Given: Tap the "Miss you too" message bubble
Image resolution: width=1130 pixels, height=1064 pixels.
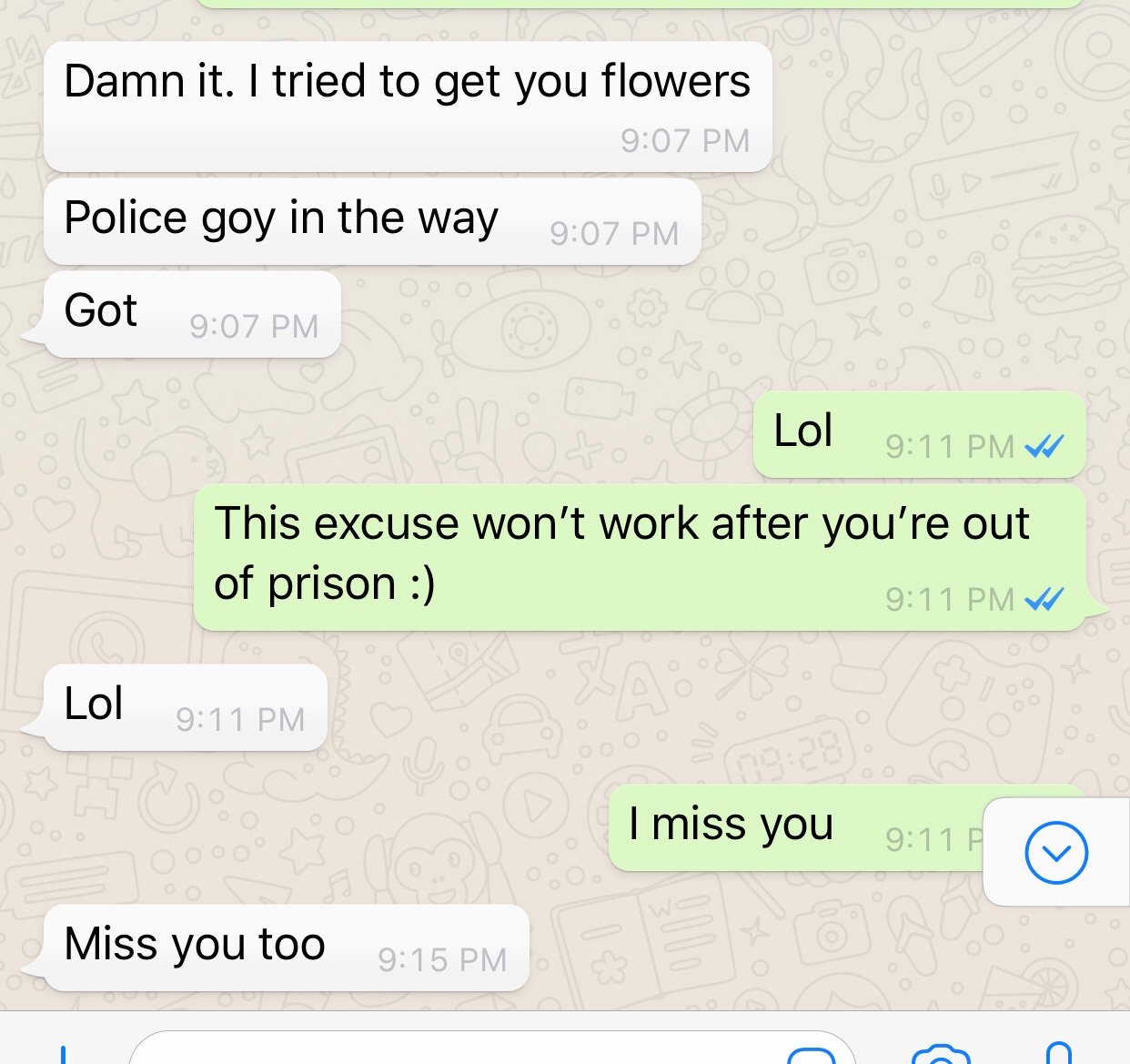Looking at the screenshot, I should click(287, 947).
